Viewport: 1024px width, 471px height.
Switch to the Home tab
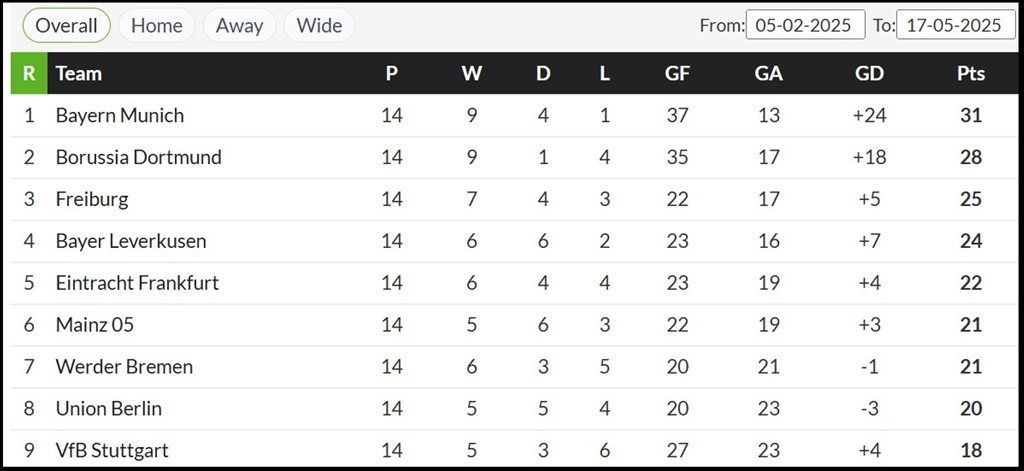157,25
